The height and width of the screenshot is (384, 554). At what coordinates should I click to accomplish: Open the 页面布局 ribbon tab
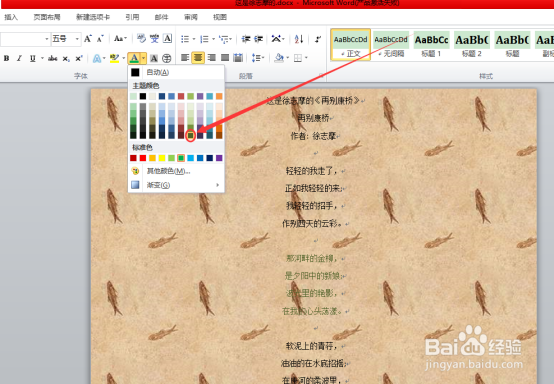[x=47, y=17]
